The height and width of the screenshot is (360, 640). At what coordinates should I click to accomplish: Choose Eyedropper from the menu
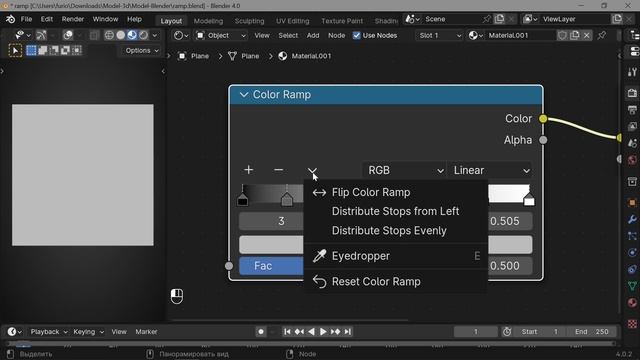396,256
